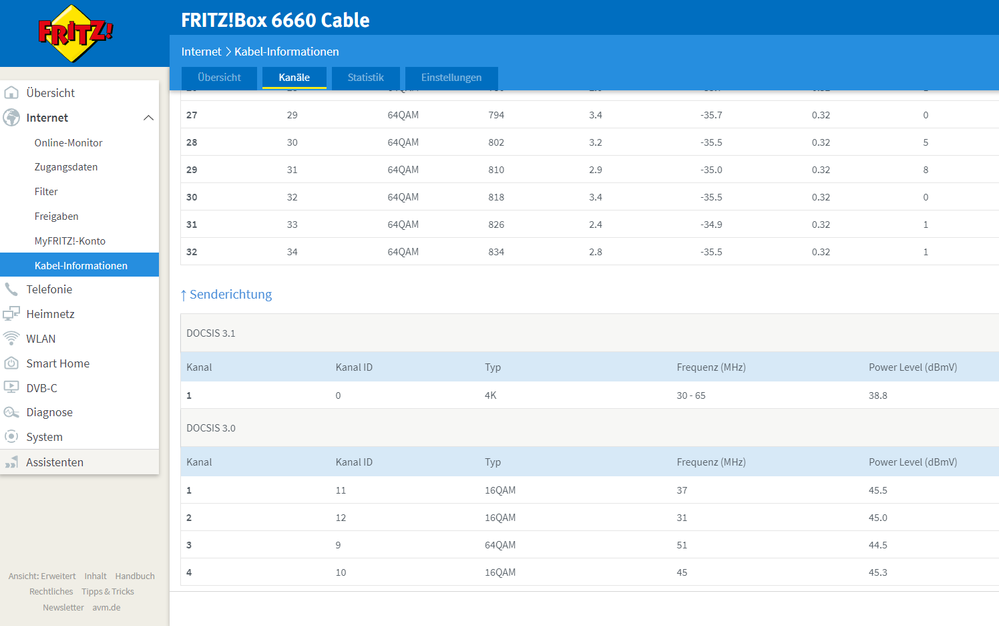
Task: Click the globe icon beside Internet
Action: [x=11, y=118]
